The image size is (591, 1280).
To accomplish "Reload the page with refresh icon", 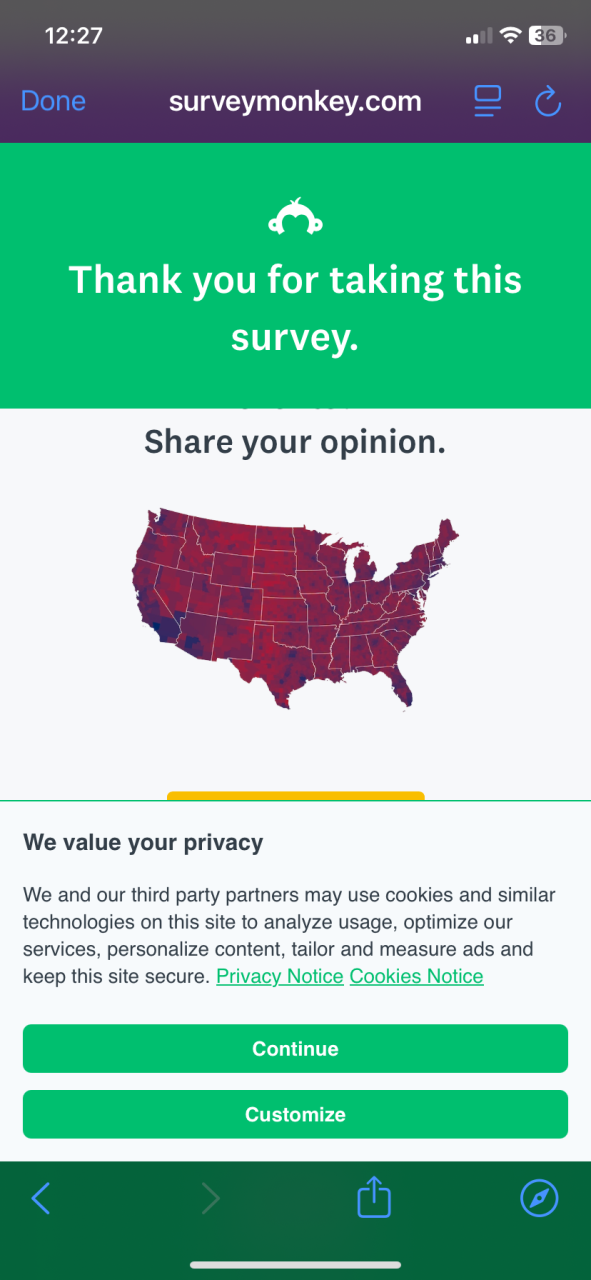I will coord(548,101).
